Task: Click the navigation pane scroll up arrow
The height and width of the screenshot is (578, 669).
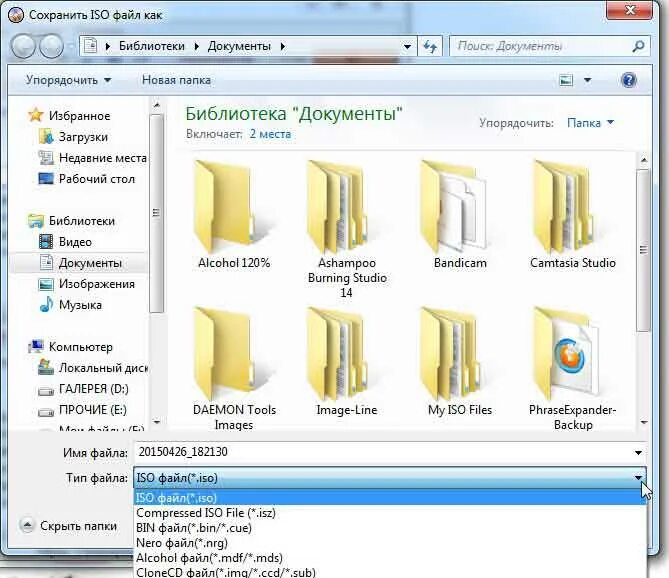Action: click(157, 105)
